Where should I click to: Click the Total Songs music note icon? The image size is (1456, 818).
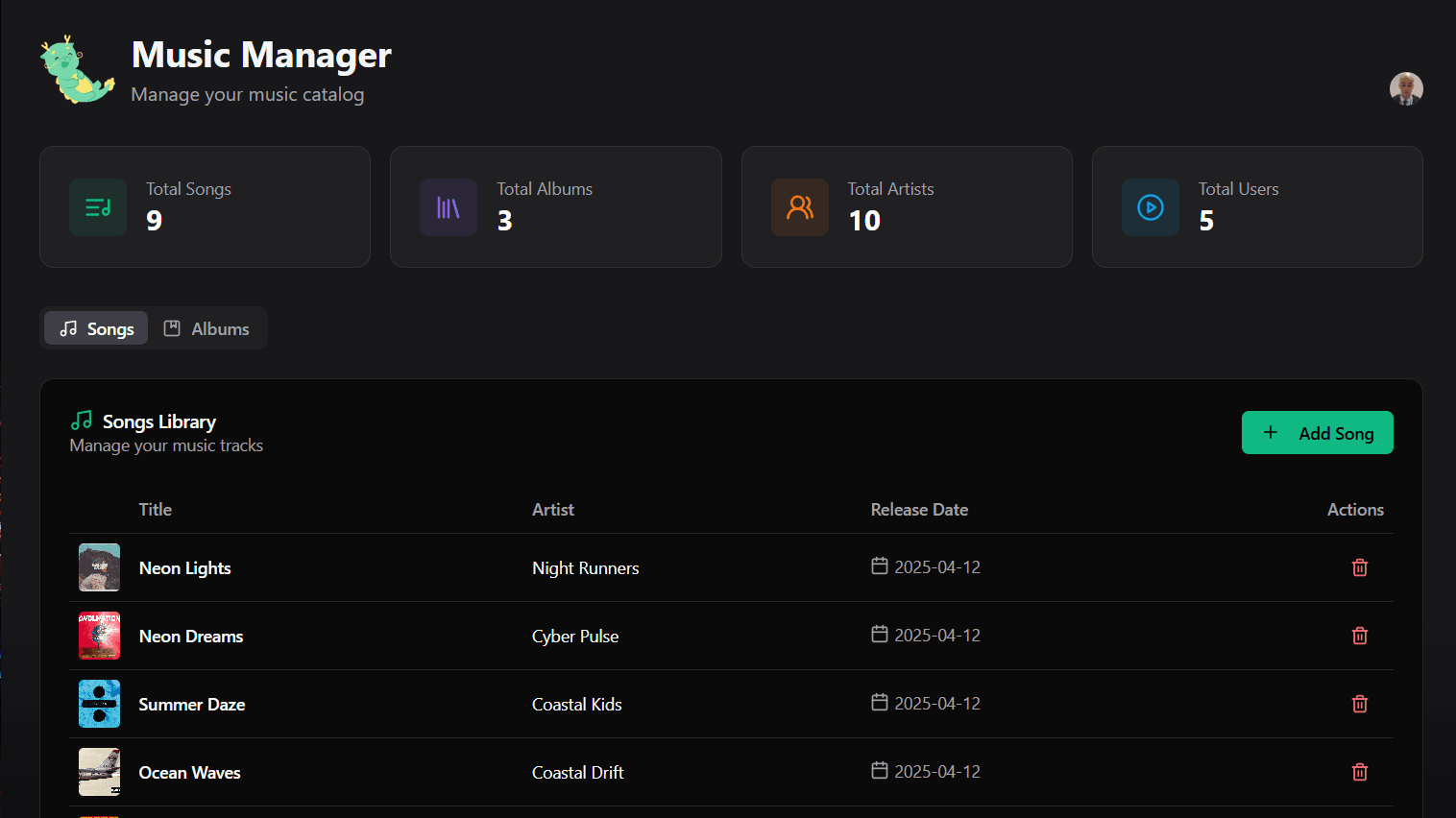tap(97, 206)
